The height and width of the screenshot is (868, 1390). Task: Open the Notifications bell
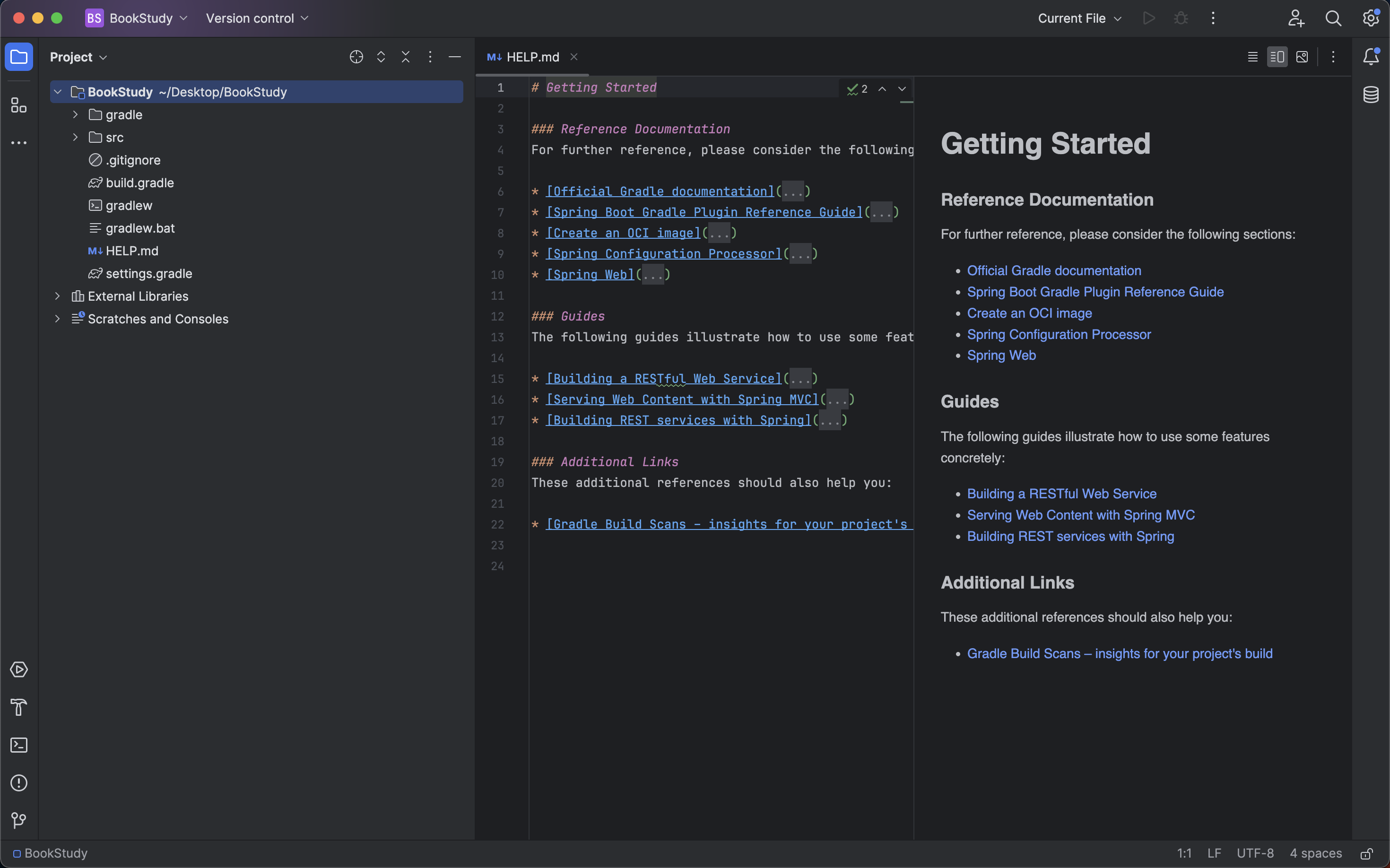(1371, 57)
